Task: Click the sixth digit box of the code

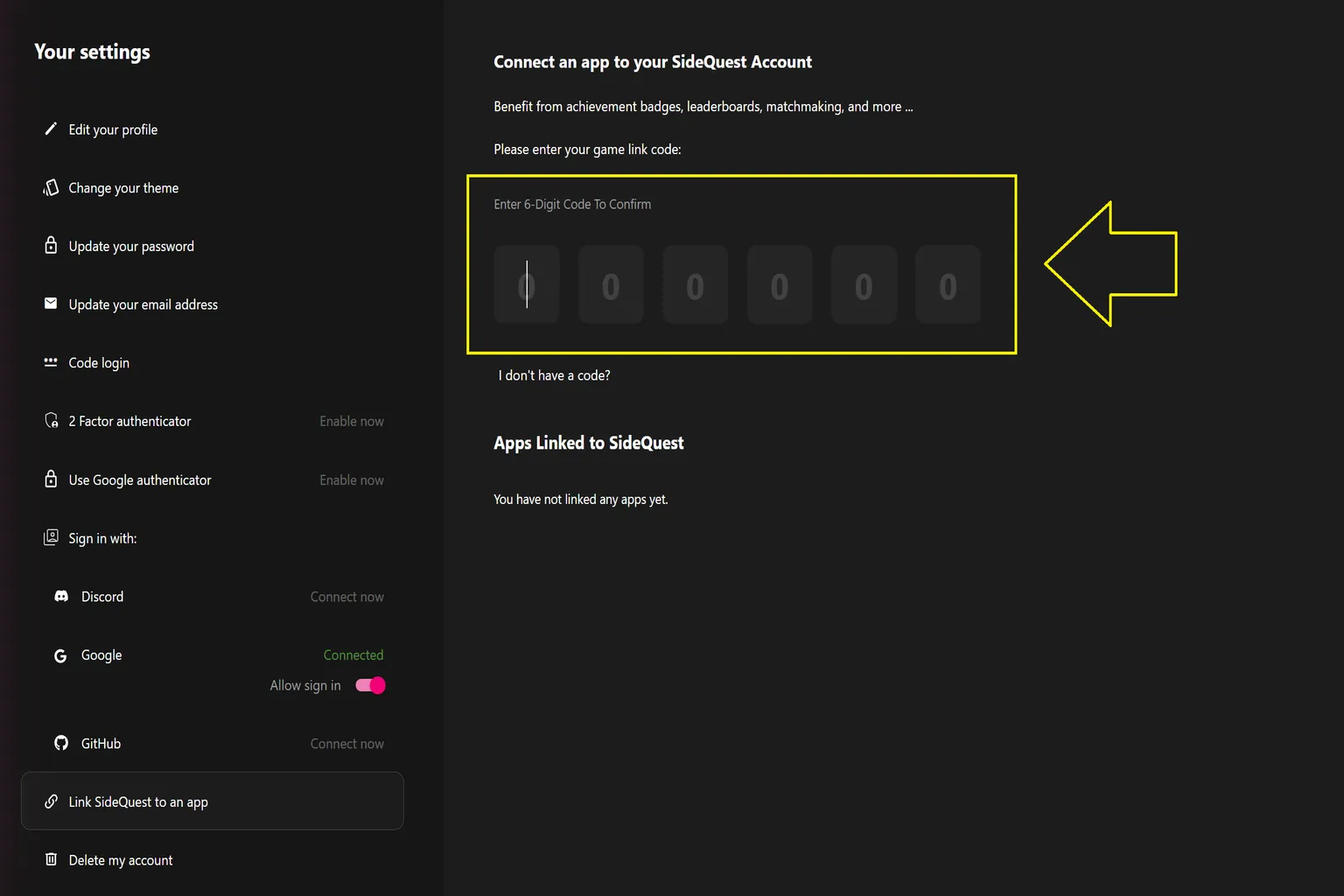Action: (948, 284)
